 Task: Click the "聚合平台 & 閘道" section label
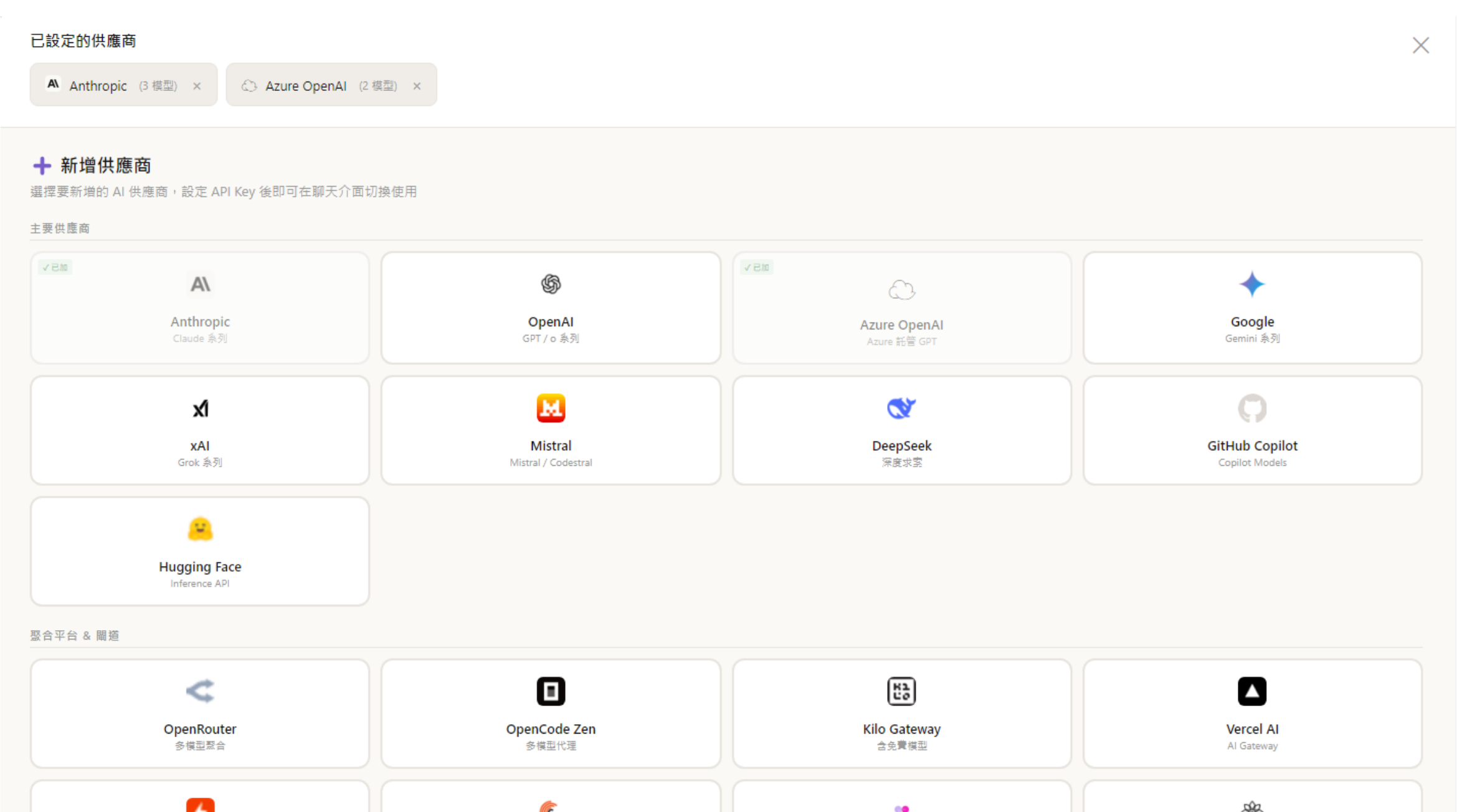click(75, 636)
